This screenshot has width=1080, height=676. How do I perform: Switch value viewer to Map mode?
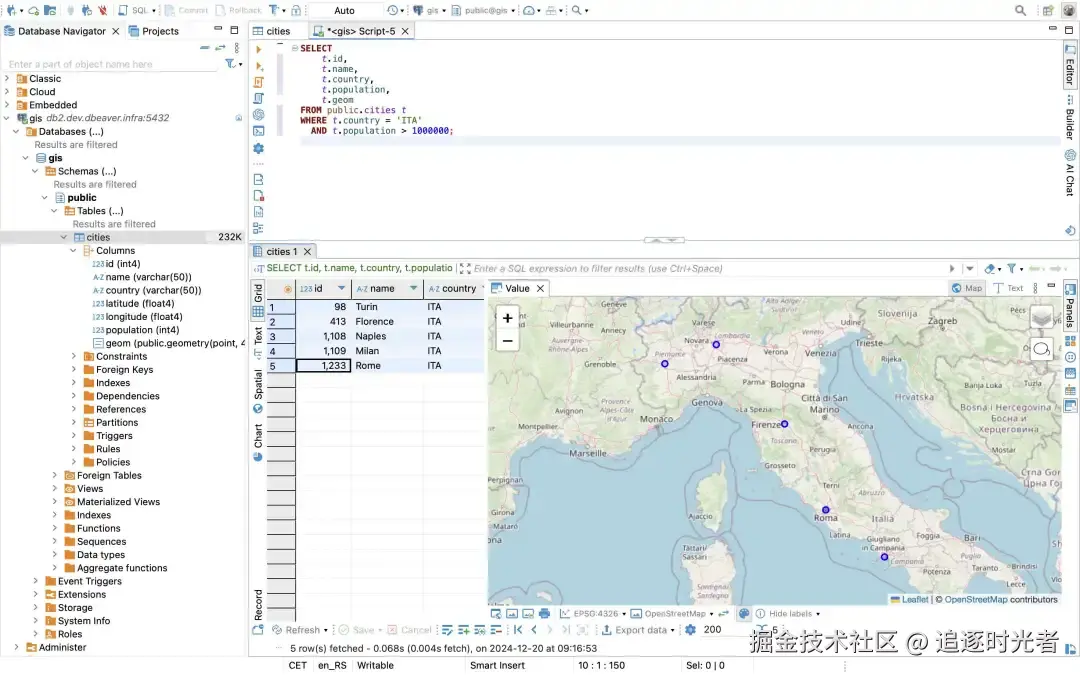[x=966, y=288]
